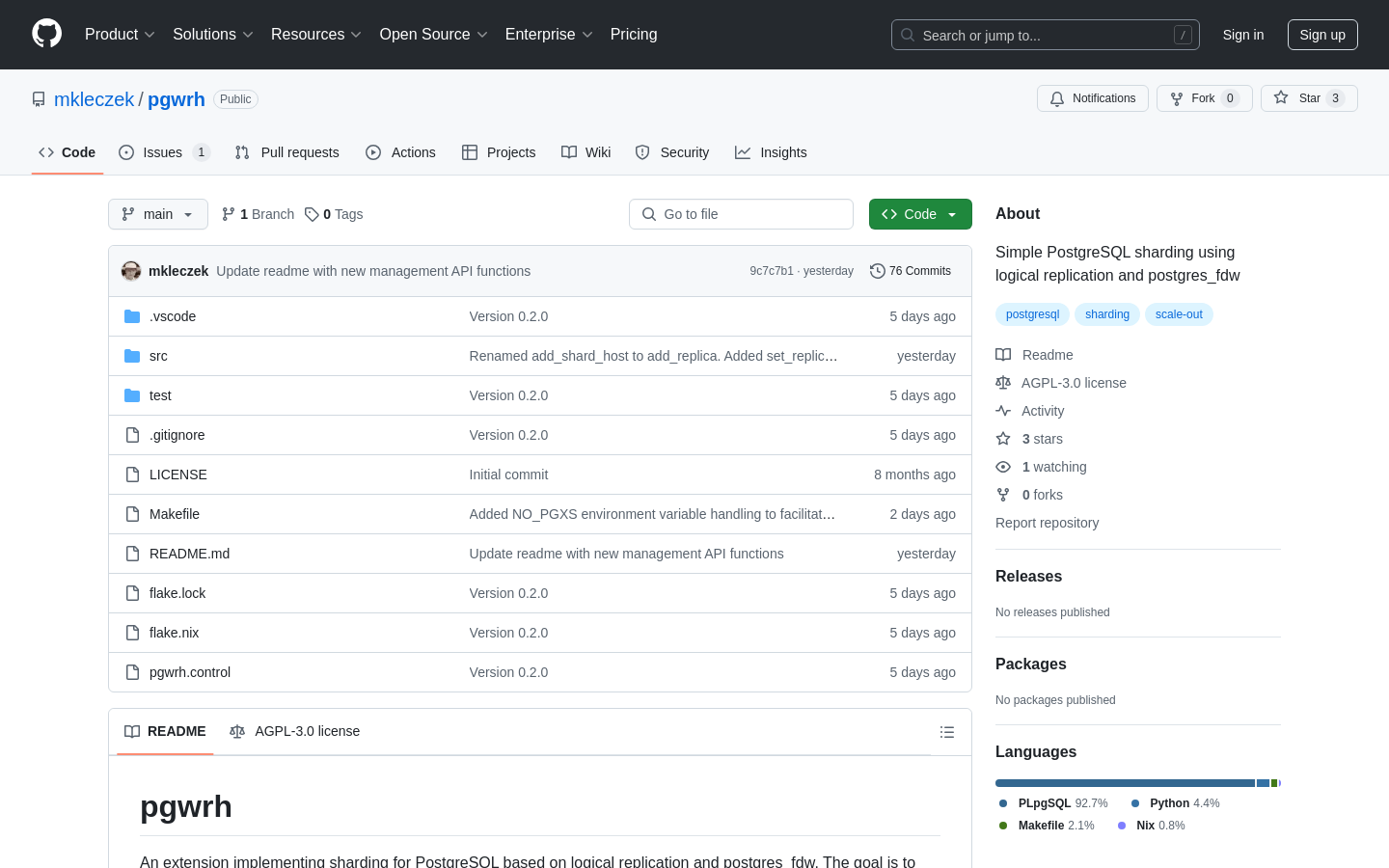Click the branch icon next to 1 Branch
The height and width of the screenshot is (868, 1389).
click(229, 214)
